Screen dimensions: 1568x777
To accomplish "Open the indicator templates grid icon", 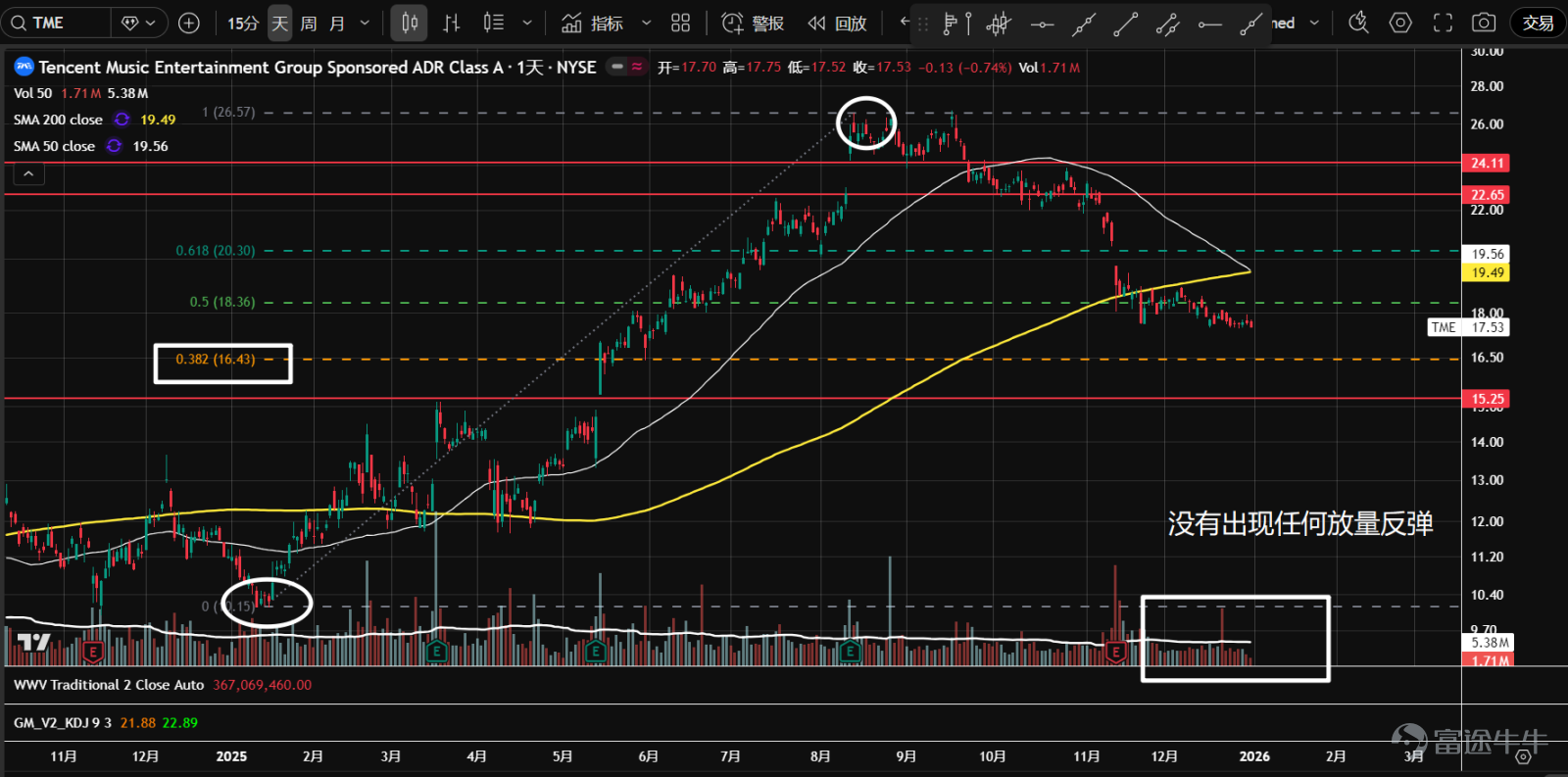I will [680, 23].
